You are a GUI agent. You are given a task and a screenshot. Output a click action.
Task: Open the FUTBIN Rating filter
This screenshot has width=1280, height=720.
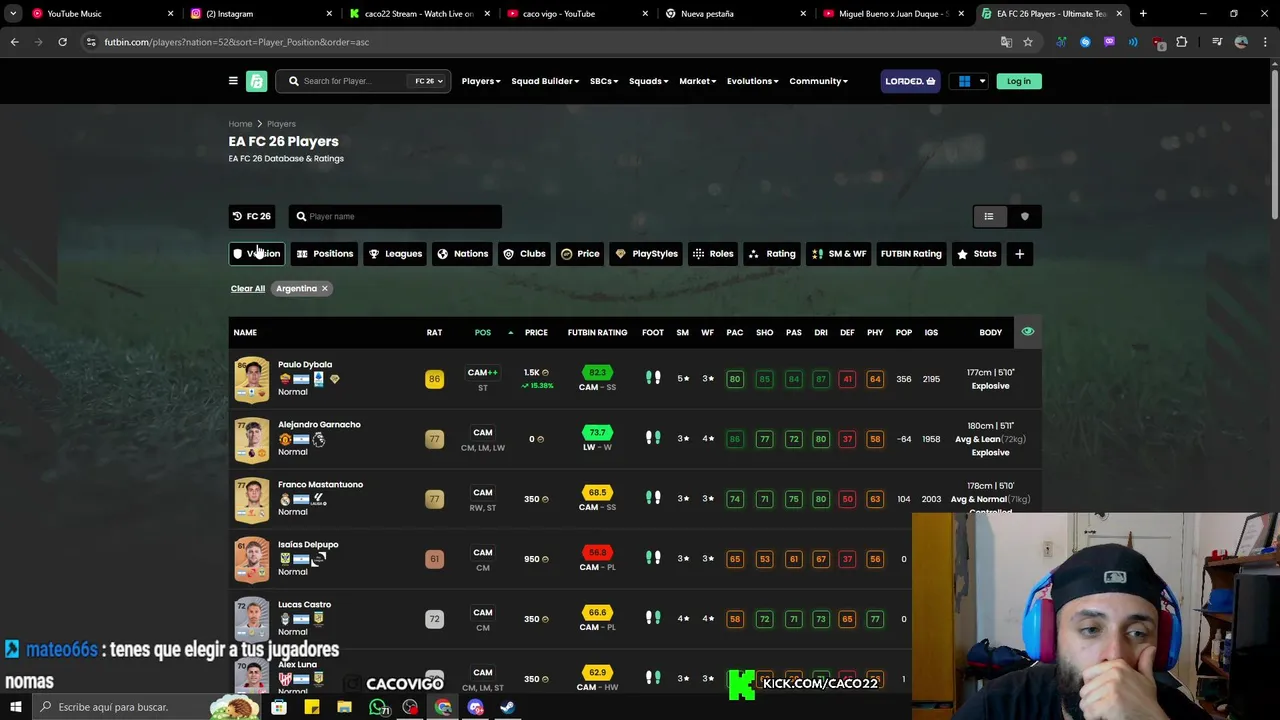(911, 254)
